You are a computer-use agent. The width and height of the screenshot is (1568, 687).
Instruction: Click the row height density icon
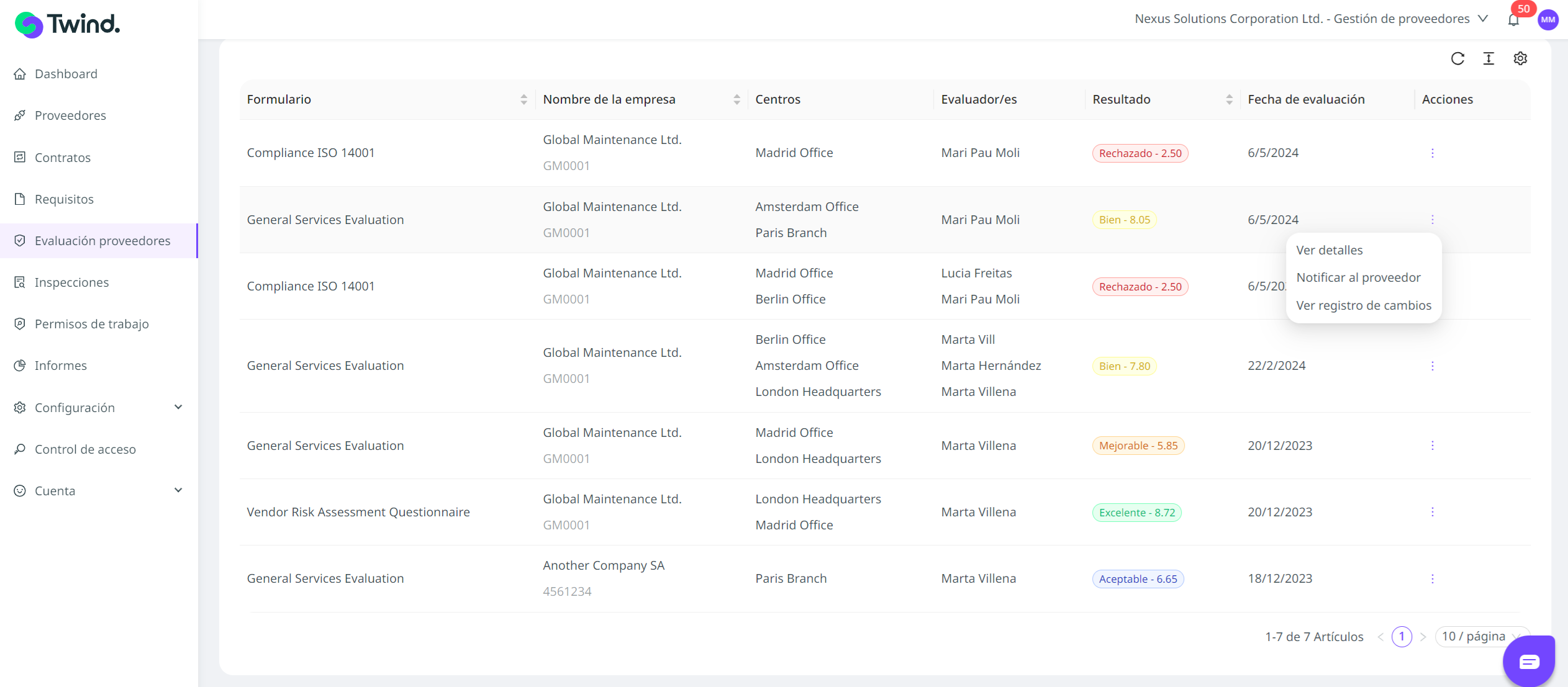point(1489,58)
